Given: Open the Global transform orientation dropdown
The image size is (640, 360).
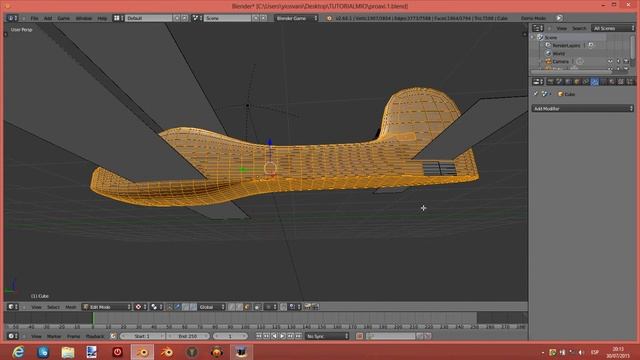Looking at the screenshot, I should tap(211, 307).
